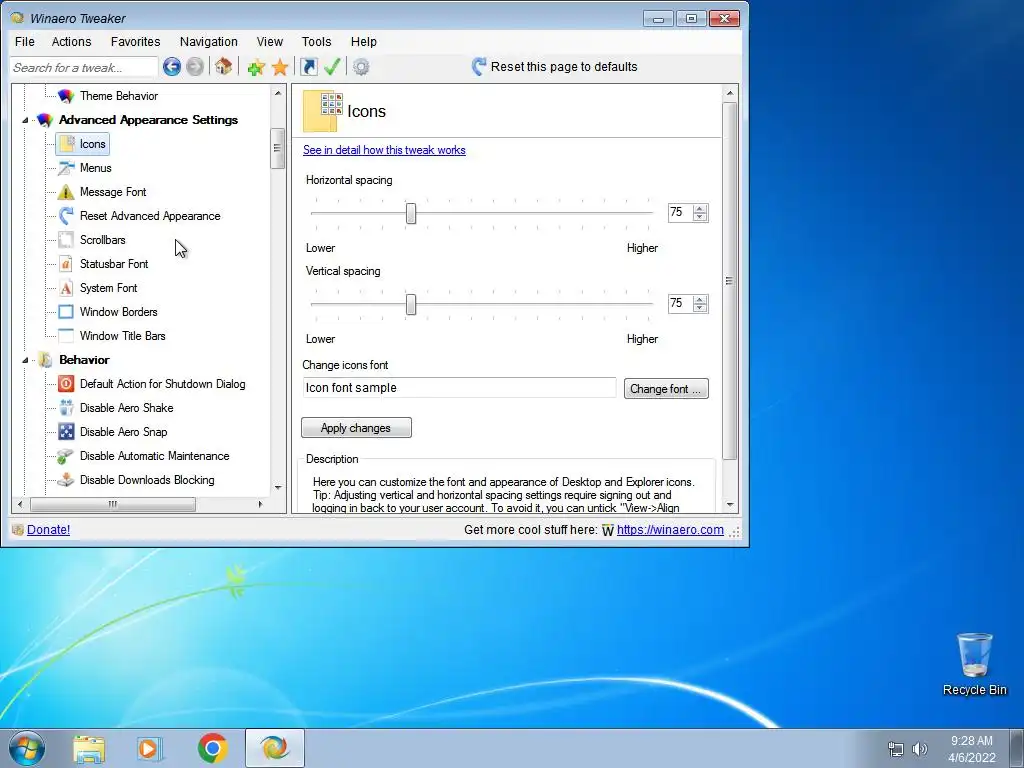Click Apply changes button
This screenshot has width=1024, height=768.
[x=356, y=428]
